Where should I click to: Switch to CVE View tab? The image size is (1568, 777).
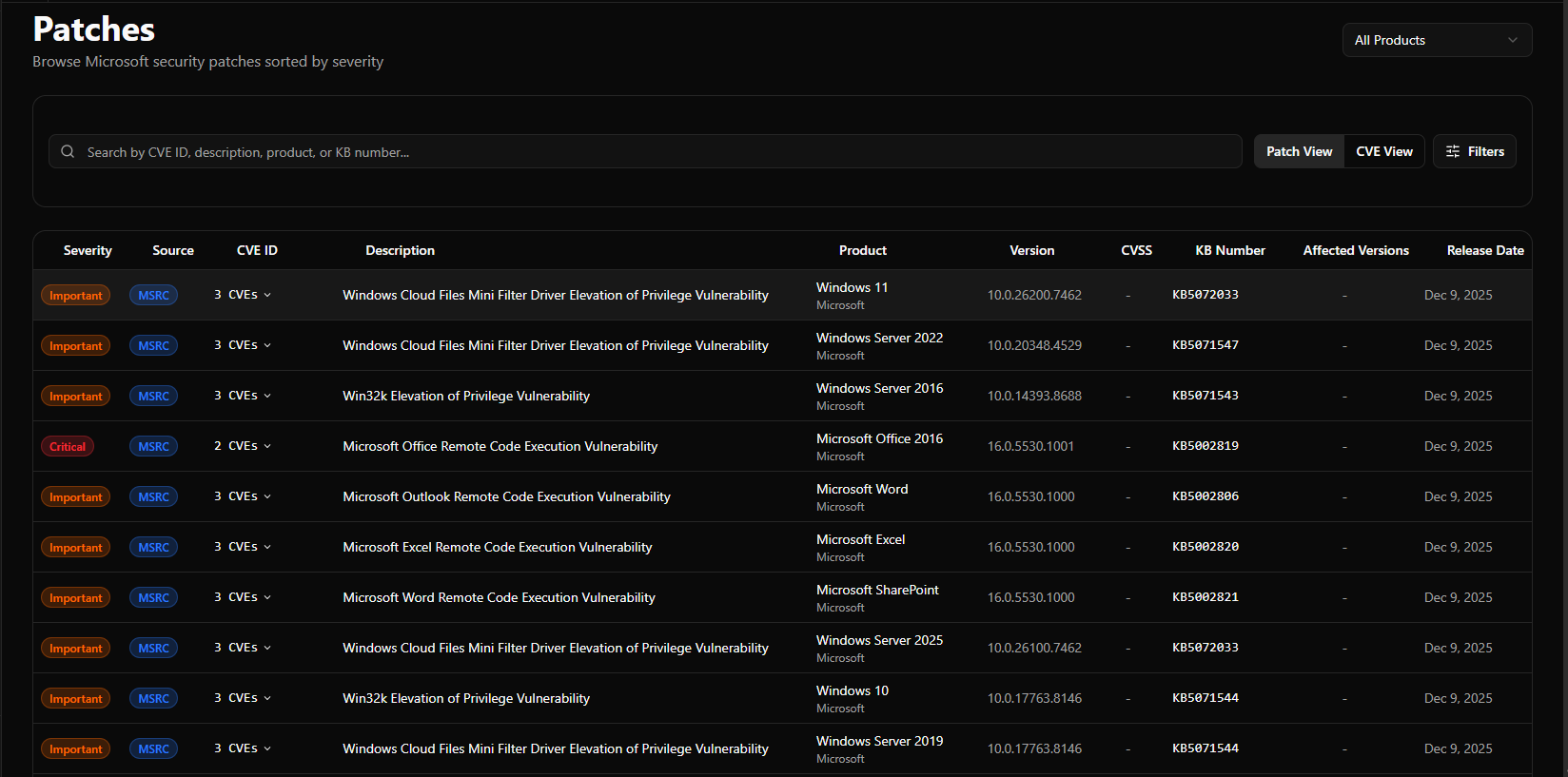click(x=1384, y=151)
